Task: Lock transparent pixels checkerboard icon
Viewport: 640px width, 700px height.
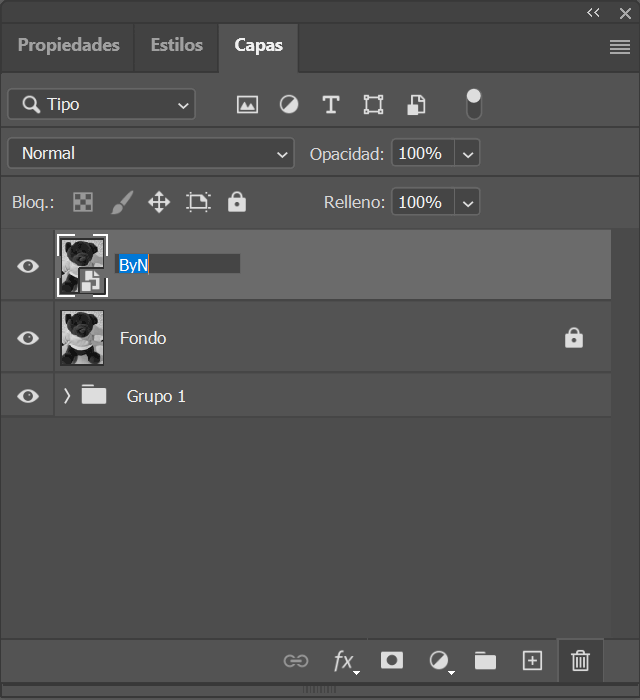Action: point(83,202)
